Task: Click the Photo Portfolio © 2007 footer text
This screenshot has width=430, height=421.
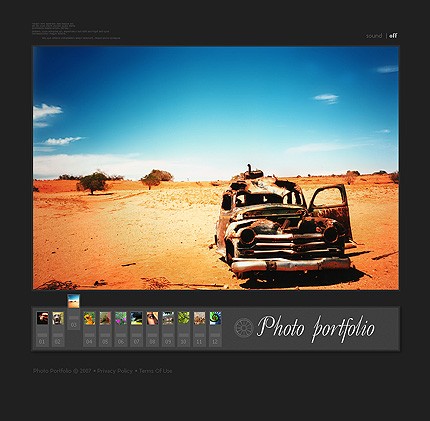Action: tap(62, 371)
